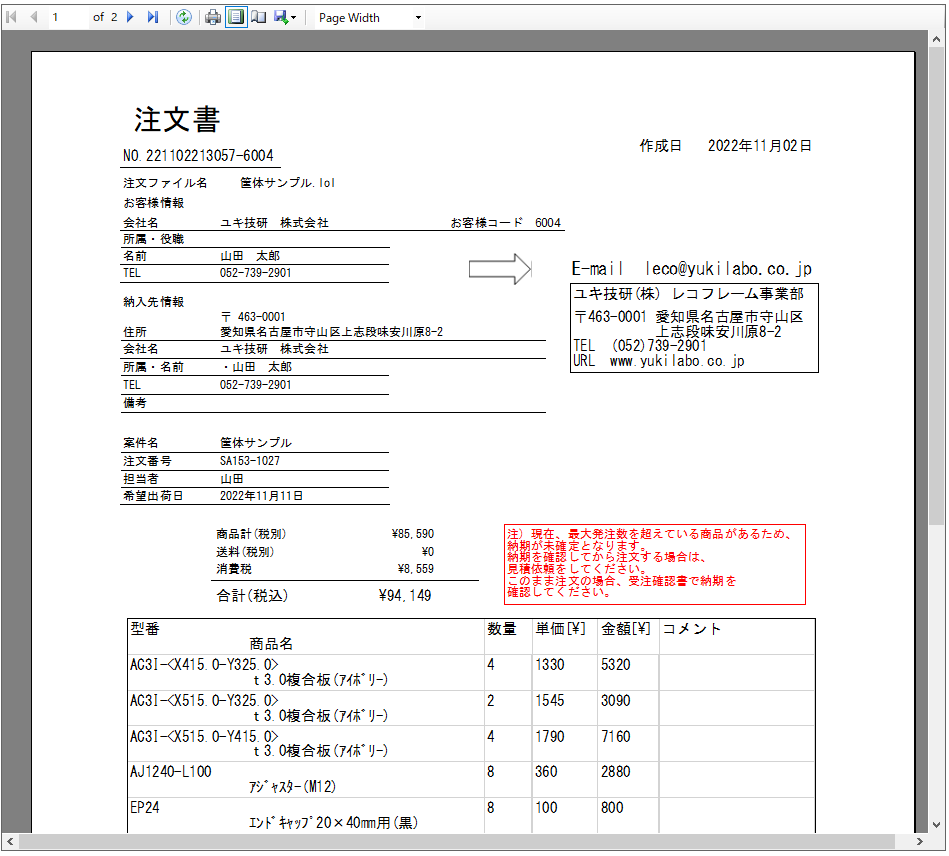The width and height of the screenshot is (949, 856).
Task: Click the product name エンドキャップ 20×40mm用(黒)
Action: pos(333,823)
